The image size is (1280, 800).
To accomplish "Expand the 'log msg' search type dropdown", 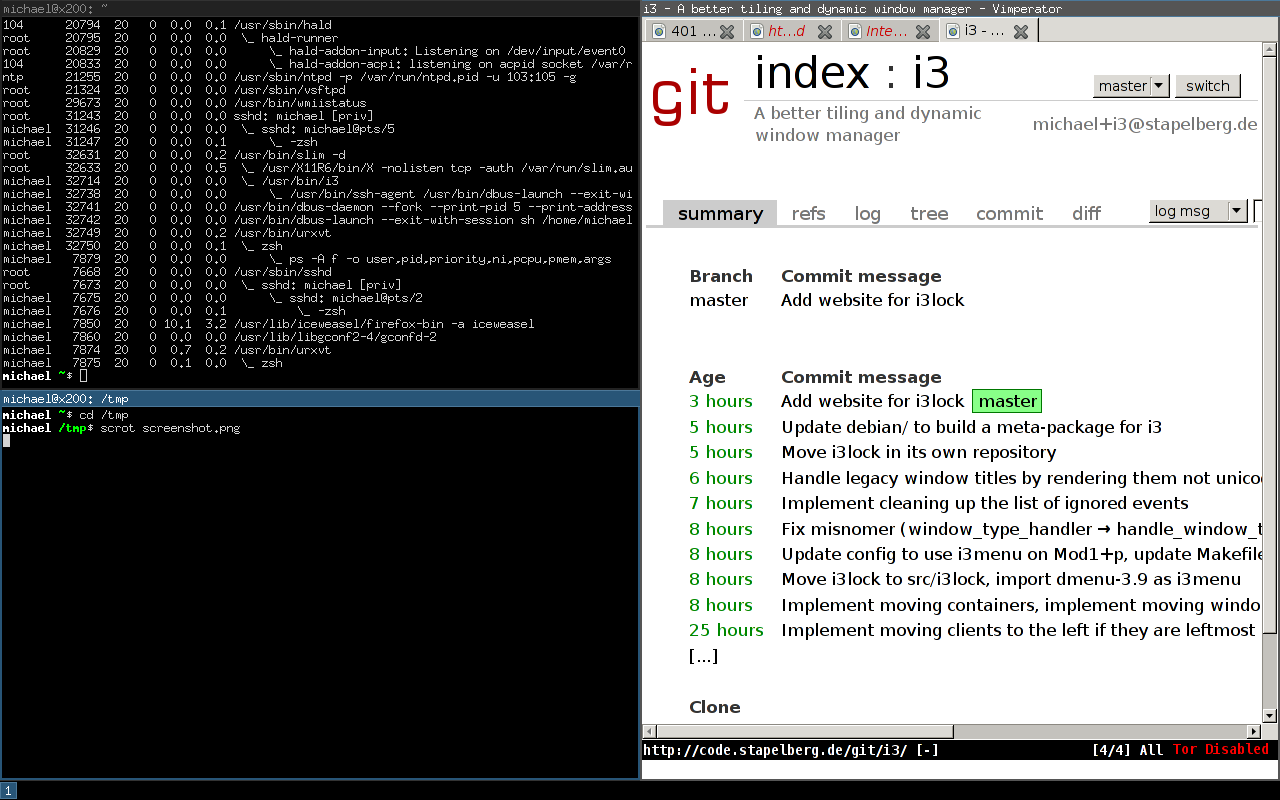I will 1198,211.
